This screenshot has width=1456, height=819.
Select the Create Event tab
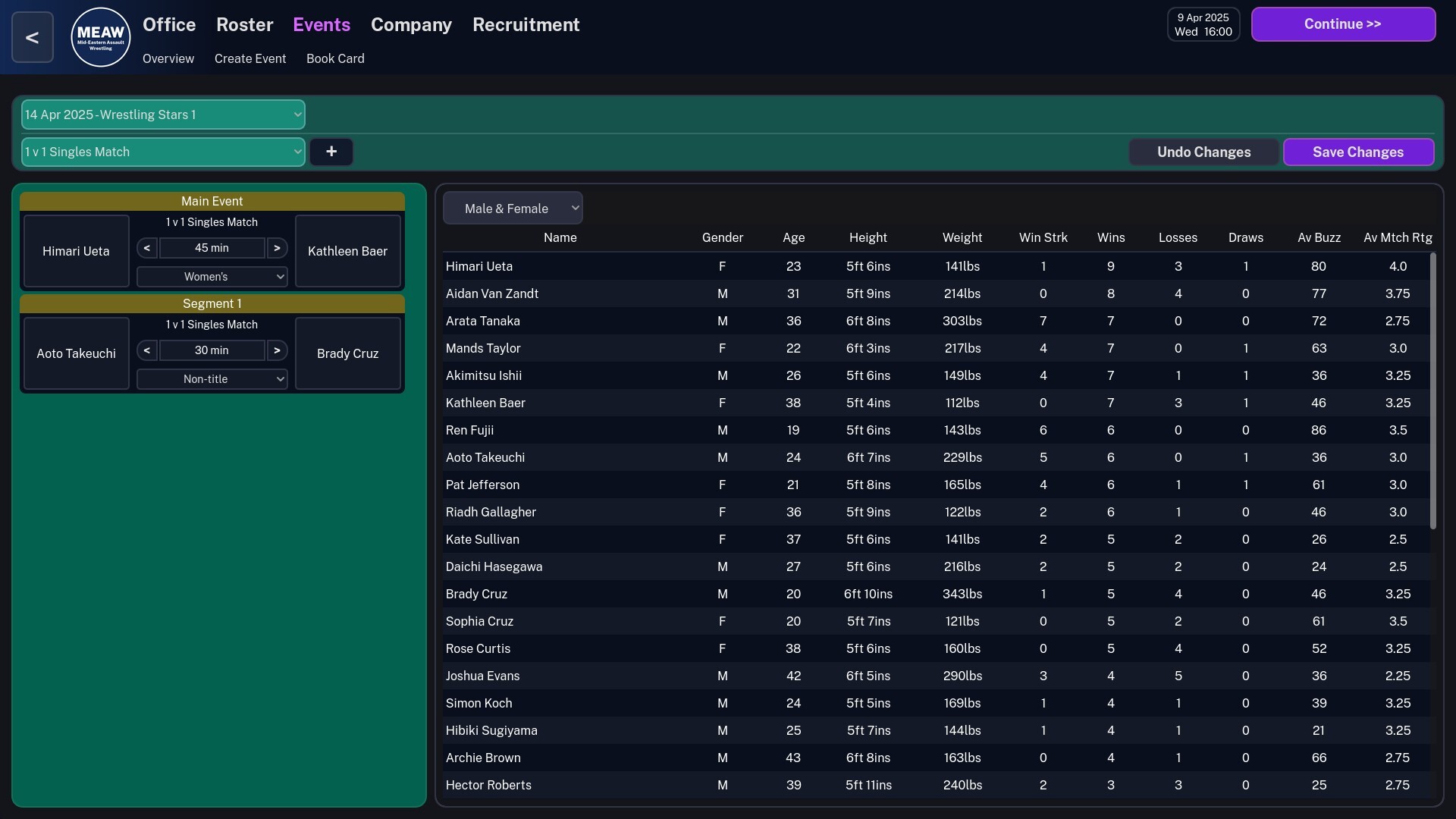tap(250, 58)
